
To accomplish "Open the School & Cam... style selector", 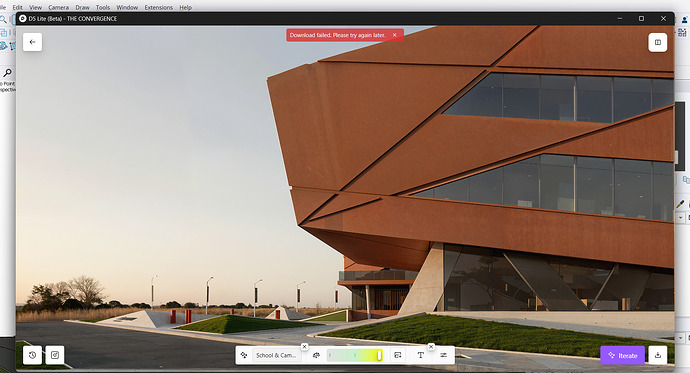I will coord(276,355).
